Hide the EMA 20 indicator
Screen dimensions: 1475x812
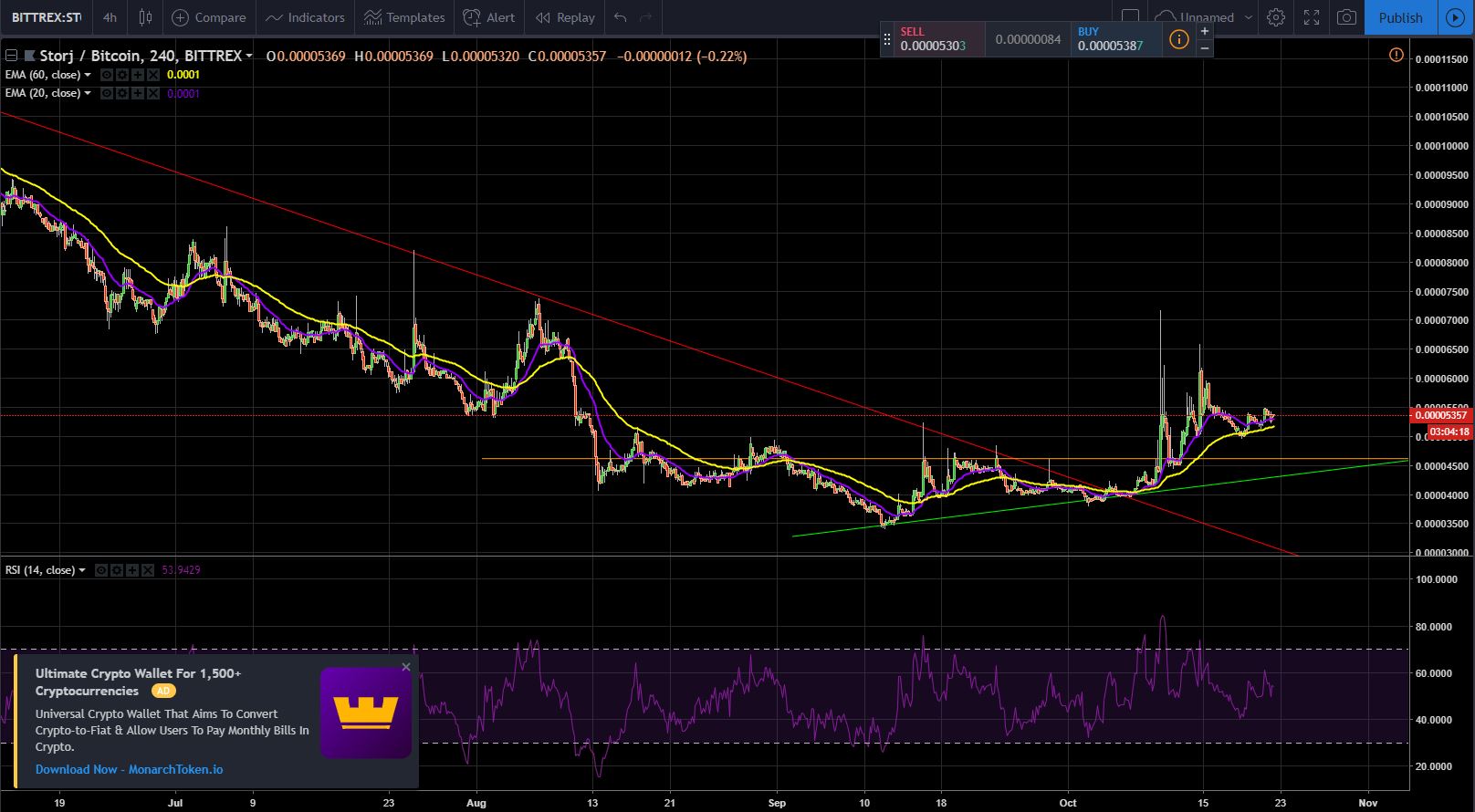(x=107, y=93)
